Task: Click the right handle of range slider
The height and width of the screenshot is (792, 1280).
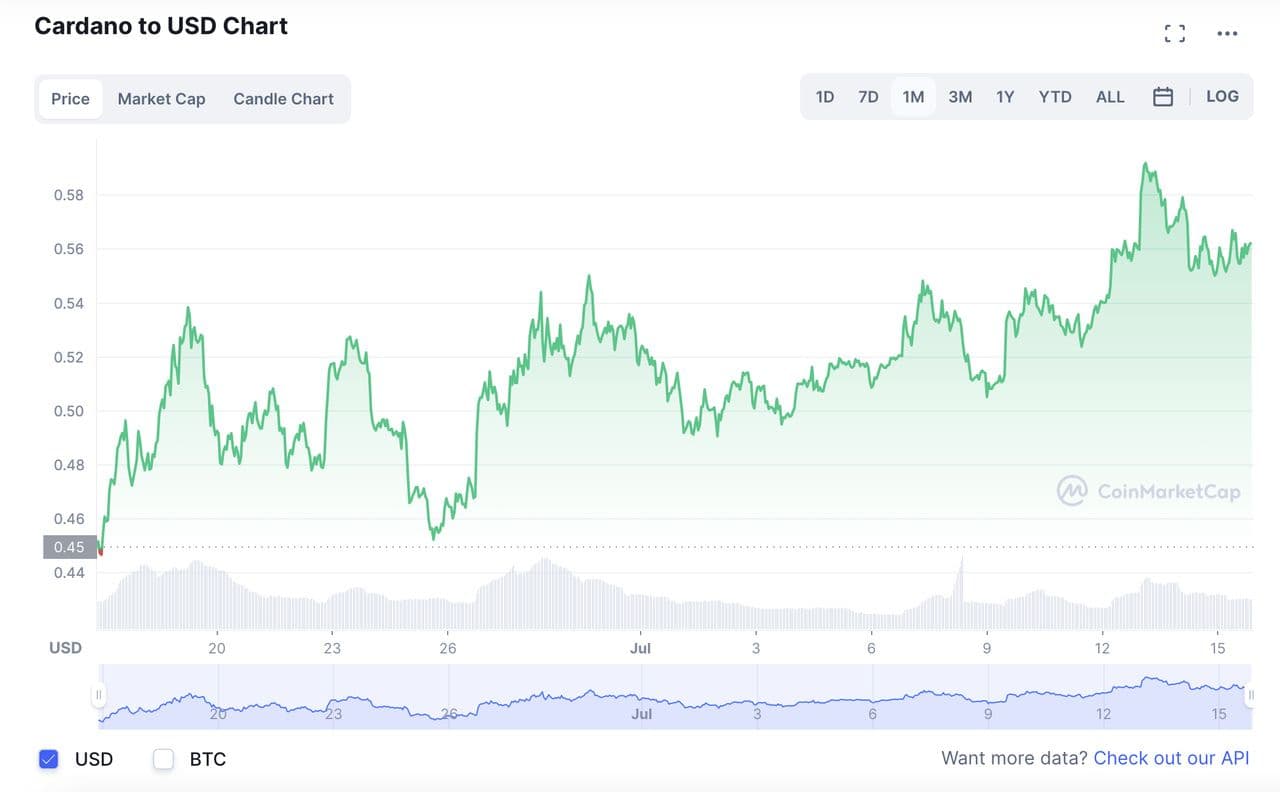Action: (1251, 695)
